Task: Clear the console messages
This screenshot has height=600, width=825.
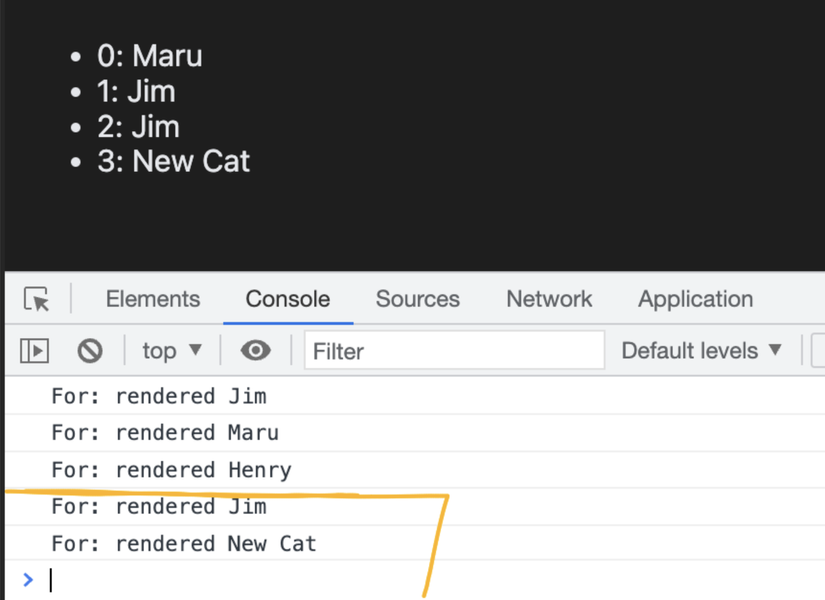Action: (x=90, y=351)
